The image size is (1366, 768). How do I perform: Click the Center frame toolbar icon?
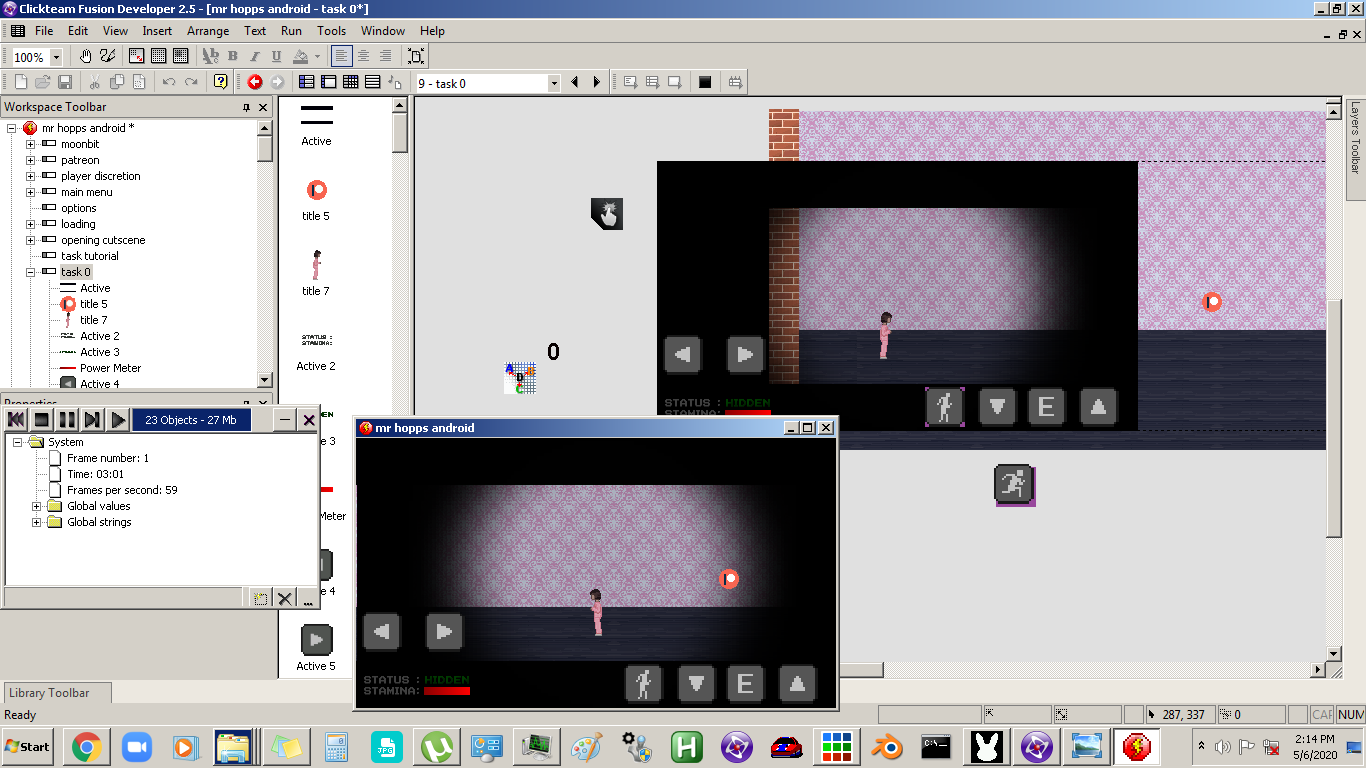pos(417,57)
